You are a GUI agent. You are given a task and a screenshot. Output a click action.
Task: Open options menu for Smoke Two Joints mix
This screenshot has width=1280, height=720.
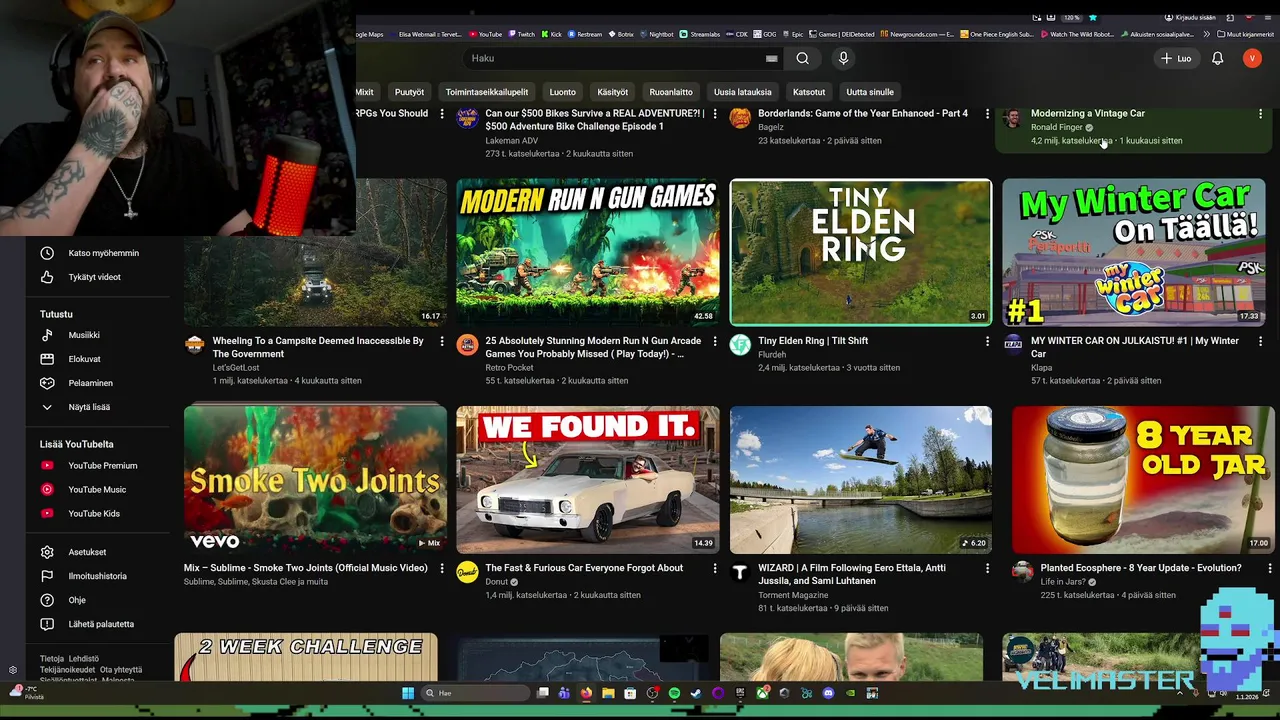[x=441, y=568]
